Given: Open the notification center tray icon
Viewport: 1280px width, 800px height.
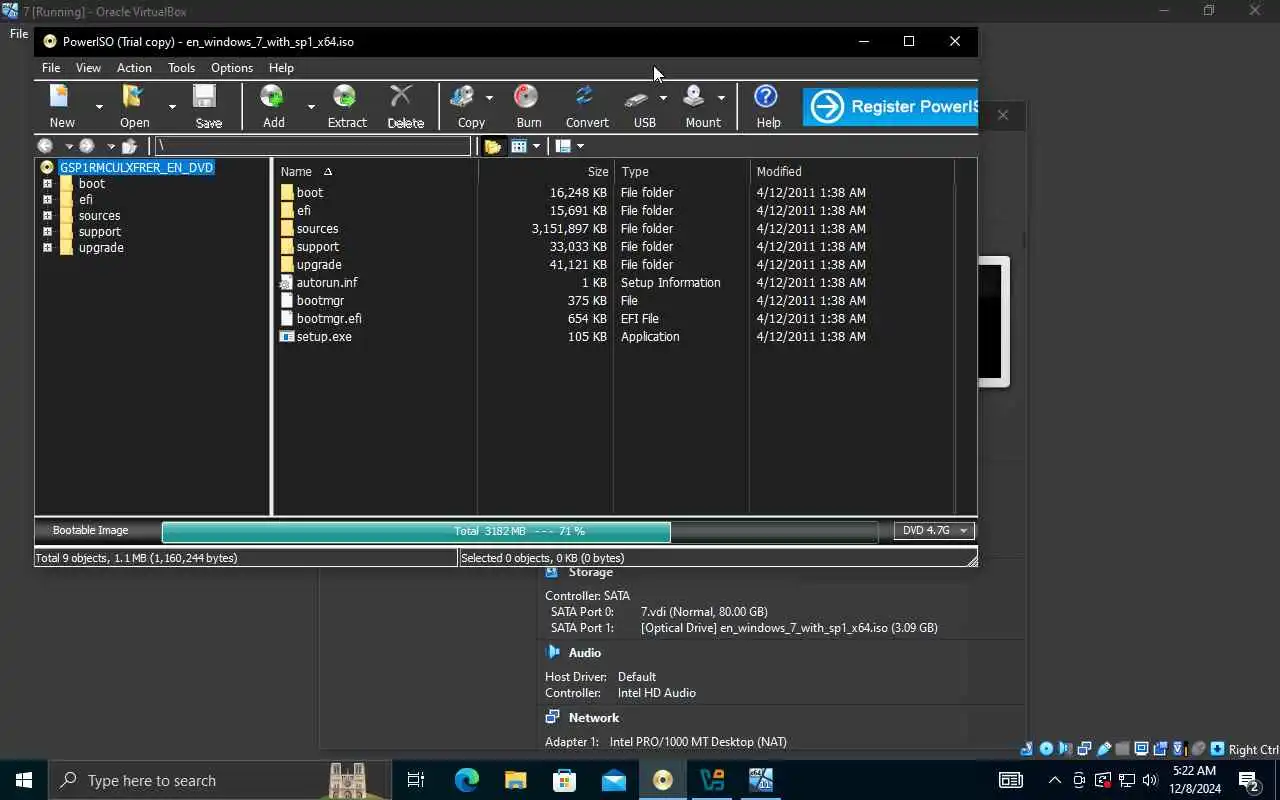Looking at the screenshot, I should point(1248,780).
